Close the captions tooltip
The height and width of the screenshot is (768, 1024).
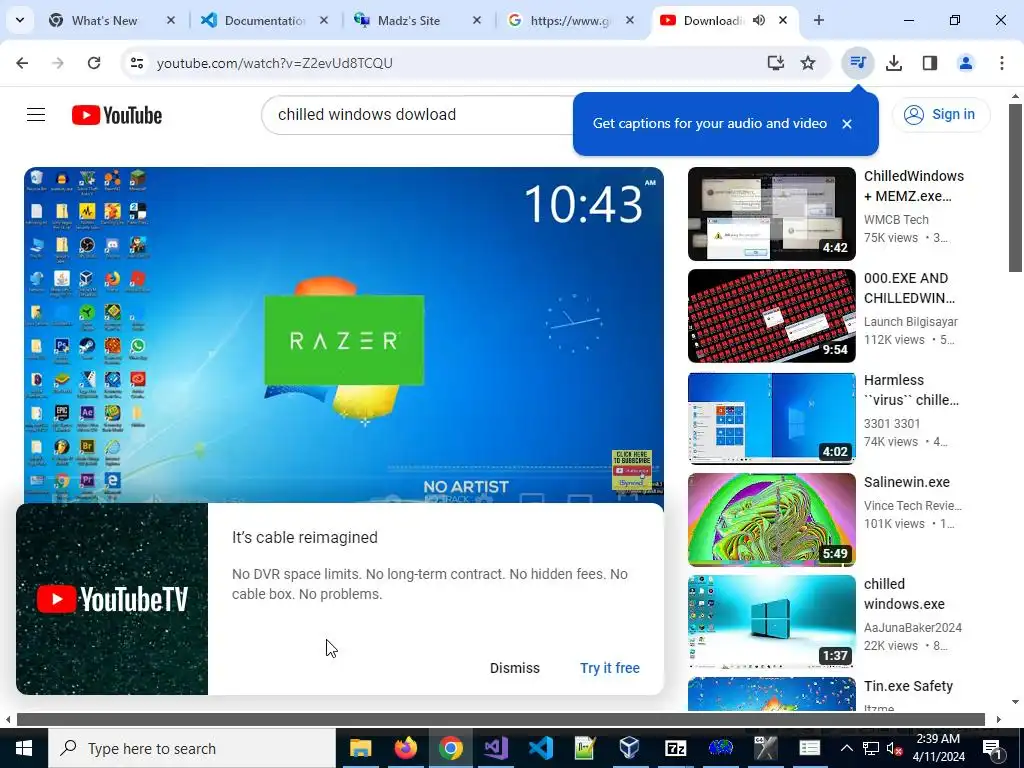click(847, 124)
